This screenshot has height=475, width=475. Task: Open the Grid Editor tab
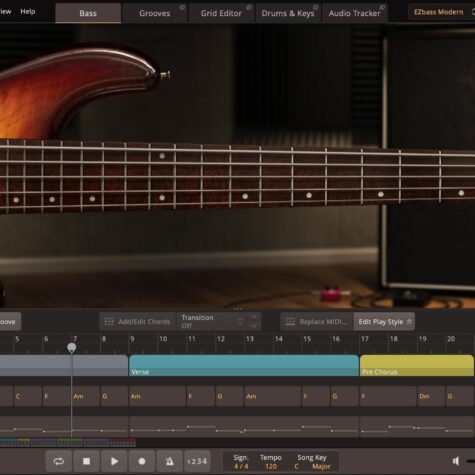point(221,13)
